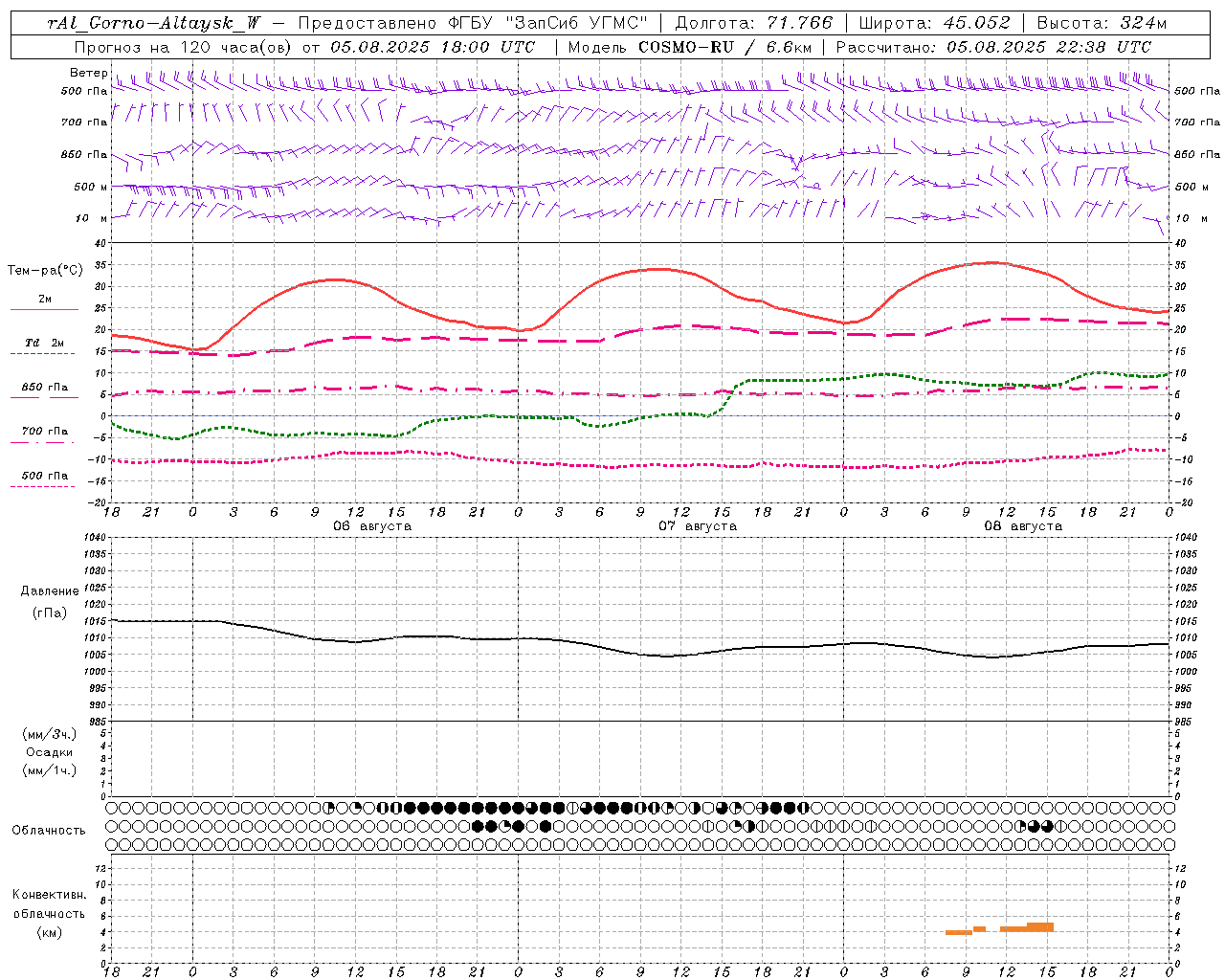Click the 2м temperature legend label
Image resolution: width=1225 pixels, height=980 pixels.
point(45,299)
